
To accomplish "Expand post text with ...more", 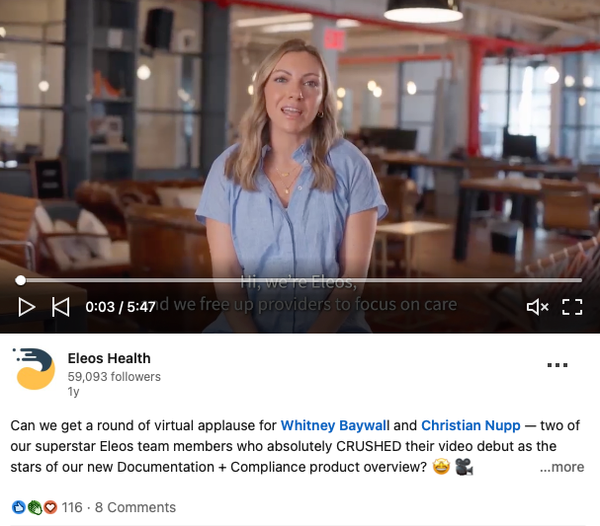I will tap(562, 467).
